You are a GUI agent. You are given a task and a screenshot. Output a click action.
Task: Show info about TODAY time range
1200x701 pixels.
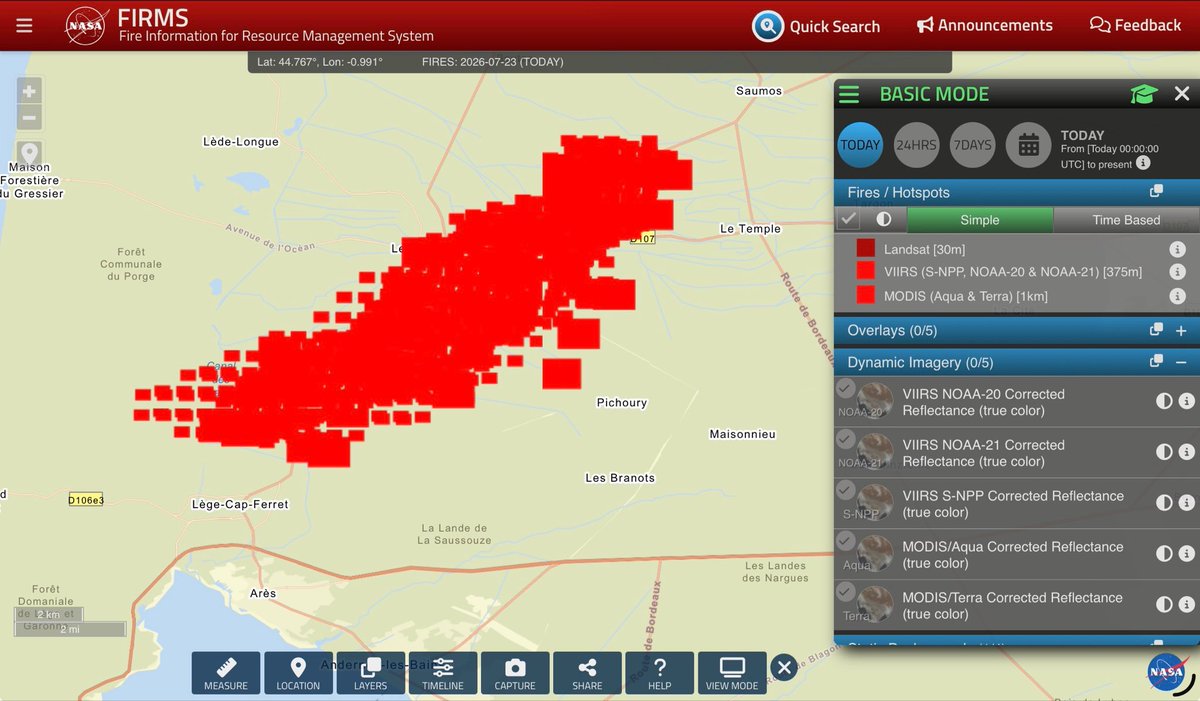[x=1143, y=163]
